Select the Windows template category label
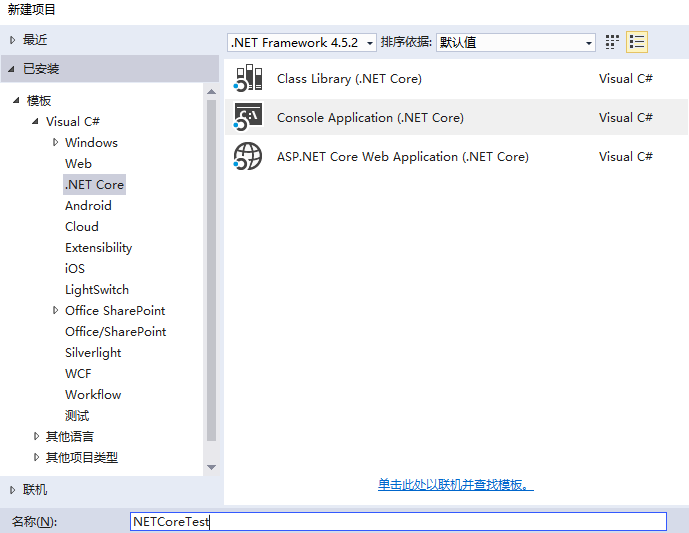This screenshot has width=689, height=533. click(91, 142)
